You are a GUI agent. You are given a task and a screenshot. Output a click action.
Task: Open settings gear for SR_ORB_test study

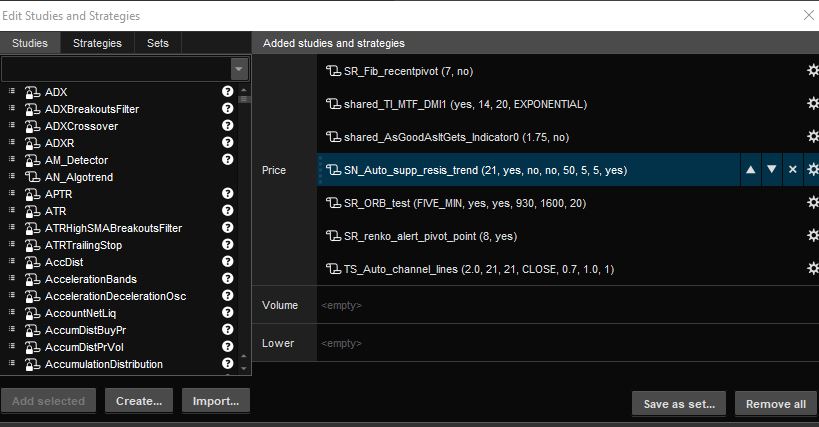[x=812, y=203]
